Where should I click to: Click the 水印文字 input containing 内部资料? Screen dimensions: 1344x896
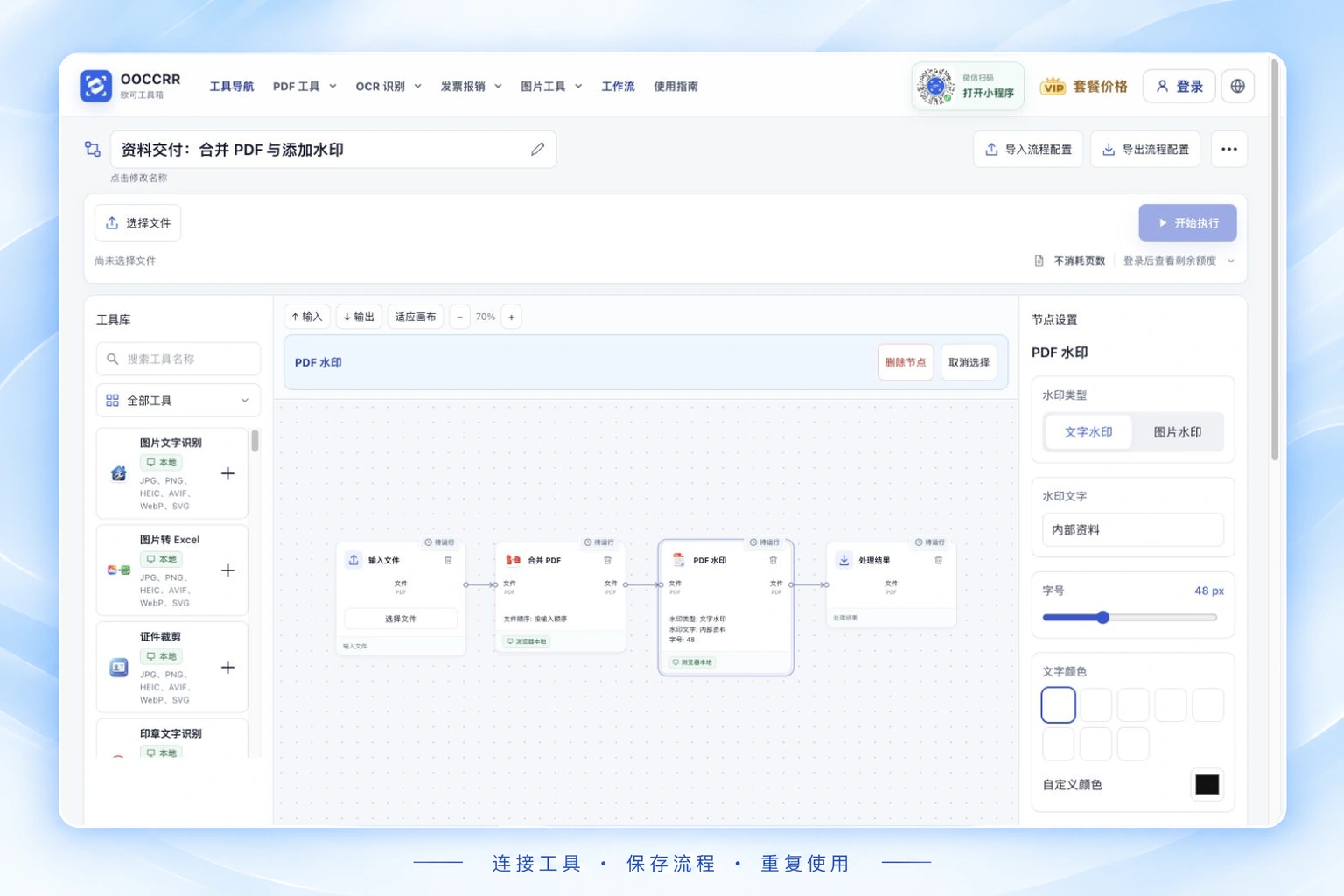pos(1132,530)
